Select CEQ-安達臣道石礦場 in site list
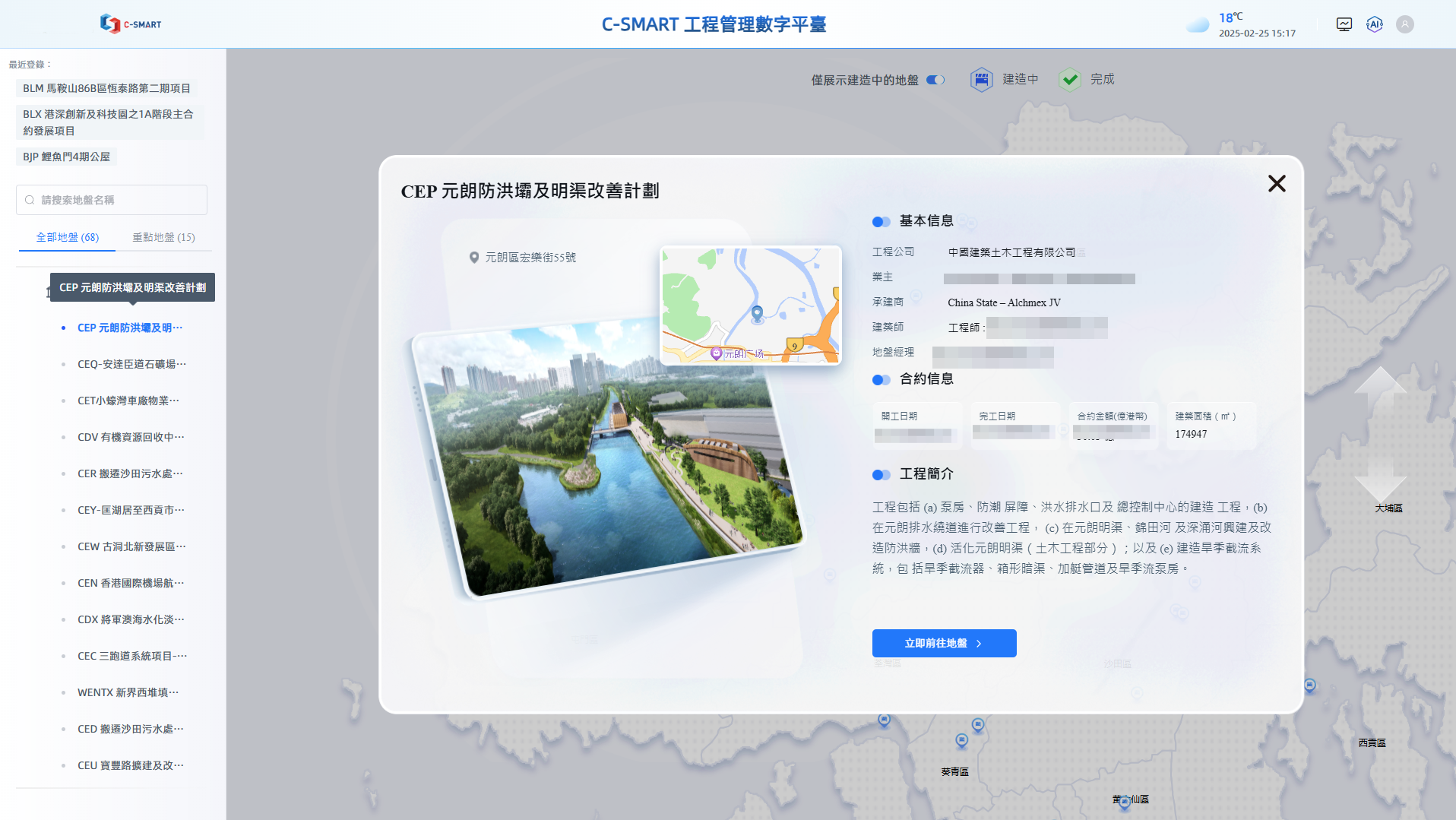Image resolution: width=1456 pixels, height=820 pixels. coord(132,364)
